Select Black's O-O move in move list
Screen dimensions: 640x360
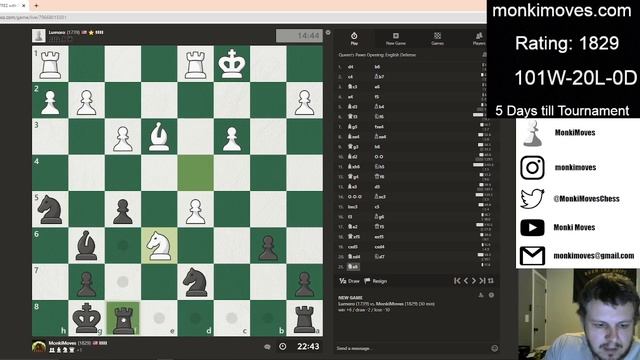coord(379,156)
